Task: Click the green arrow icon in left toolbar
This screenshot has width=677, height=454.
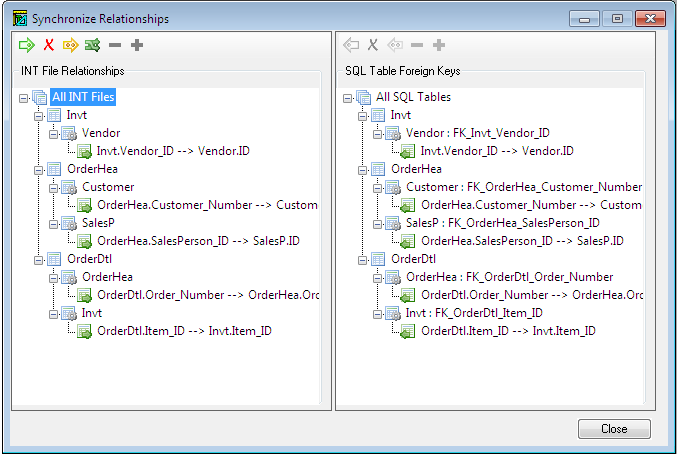Action: (27, 45)
